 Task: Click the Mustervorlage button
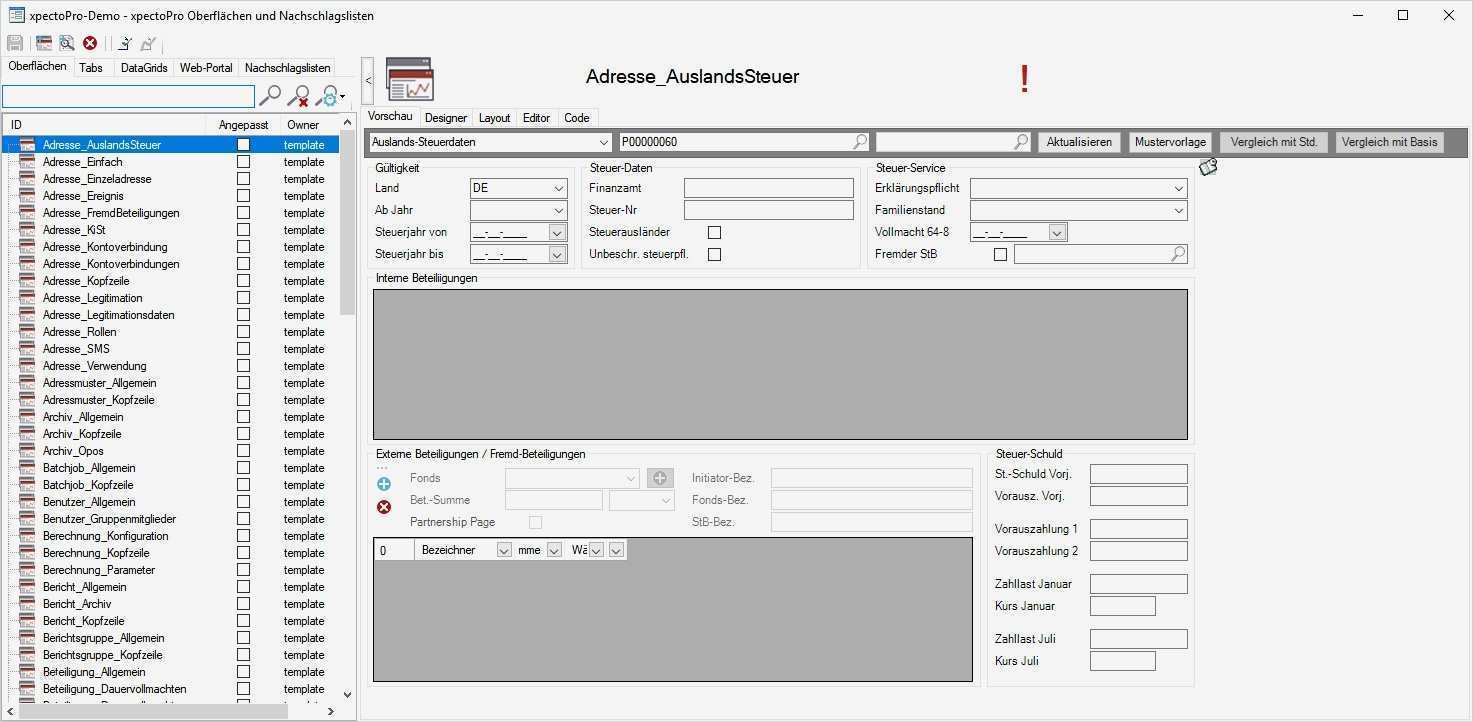(1171, 142)
